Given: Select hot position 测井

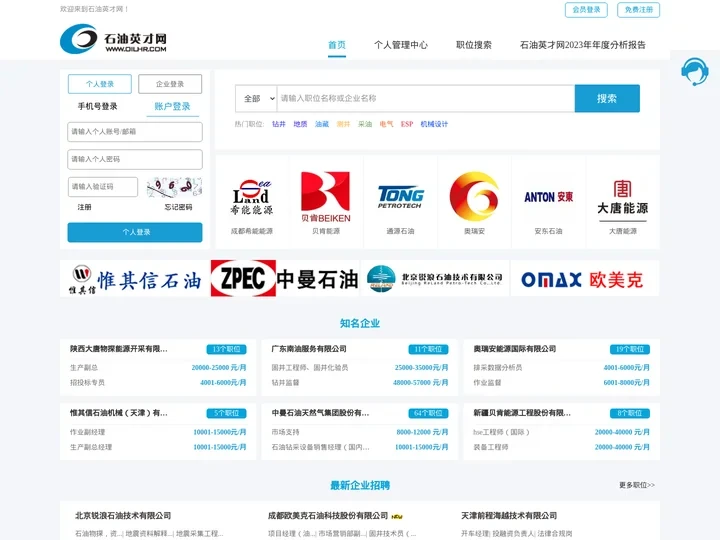Looking at the screenshot, I should pos(343,124).
